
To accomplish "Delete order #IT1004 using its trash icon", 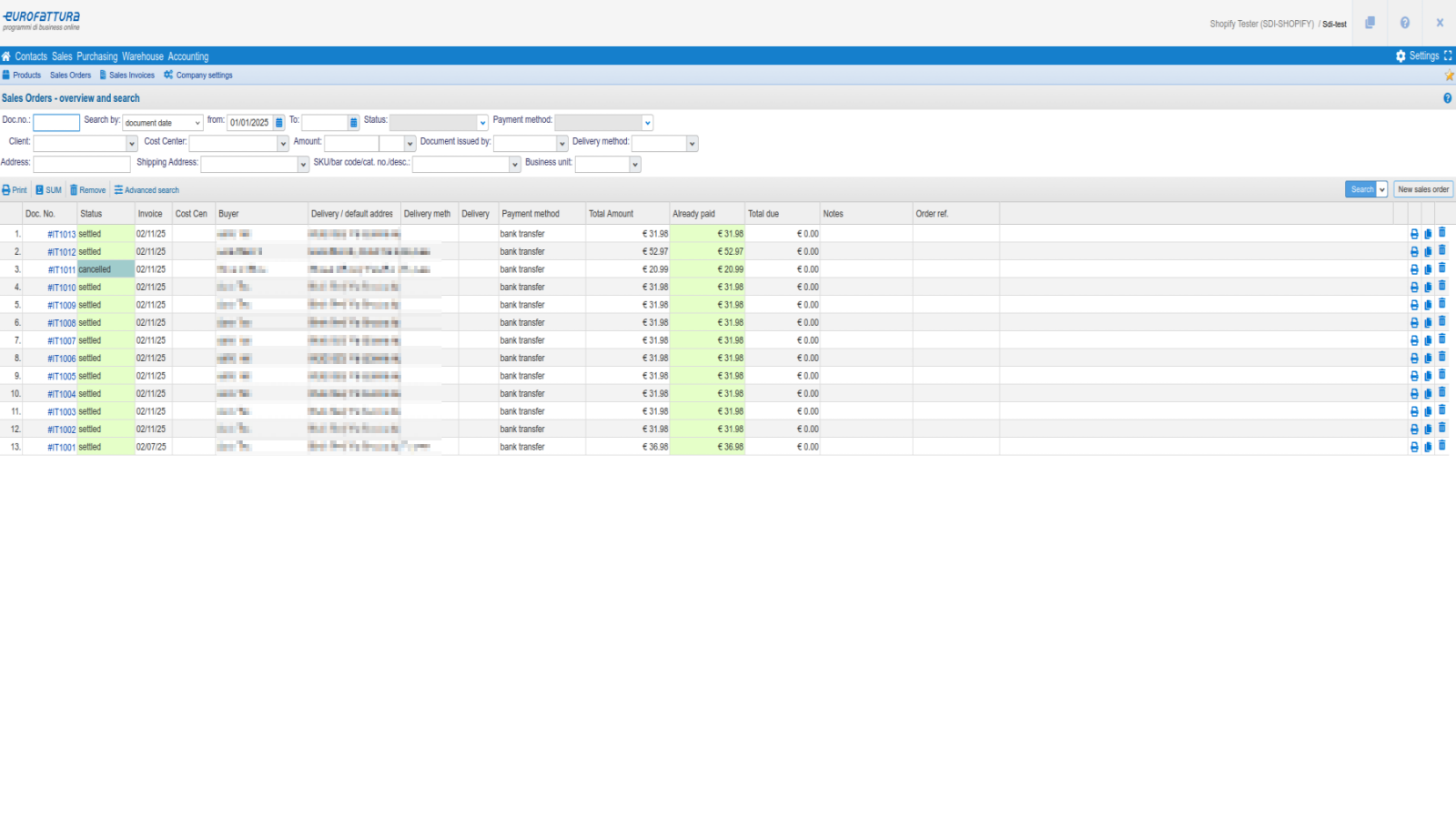I will [1441, 393].
